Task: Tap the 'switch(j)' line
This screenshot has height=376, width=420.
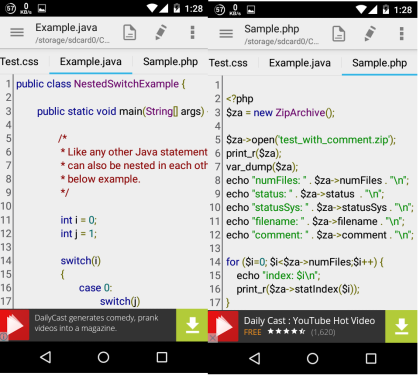Action: (x=120, y=301)
